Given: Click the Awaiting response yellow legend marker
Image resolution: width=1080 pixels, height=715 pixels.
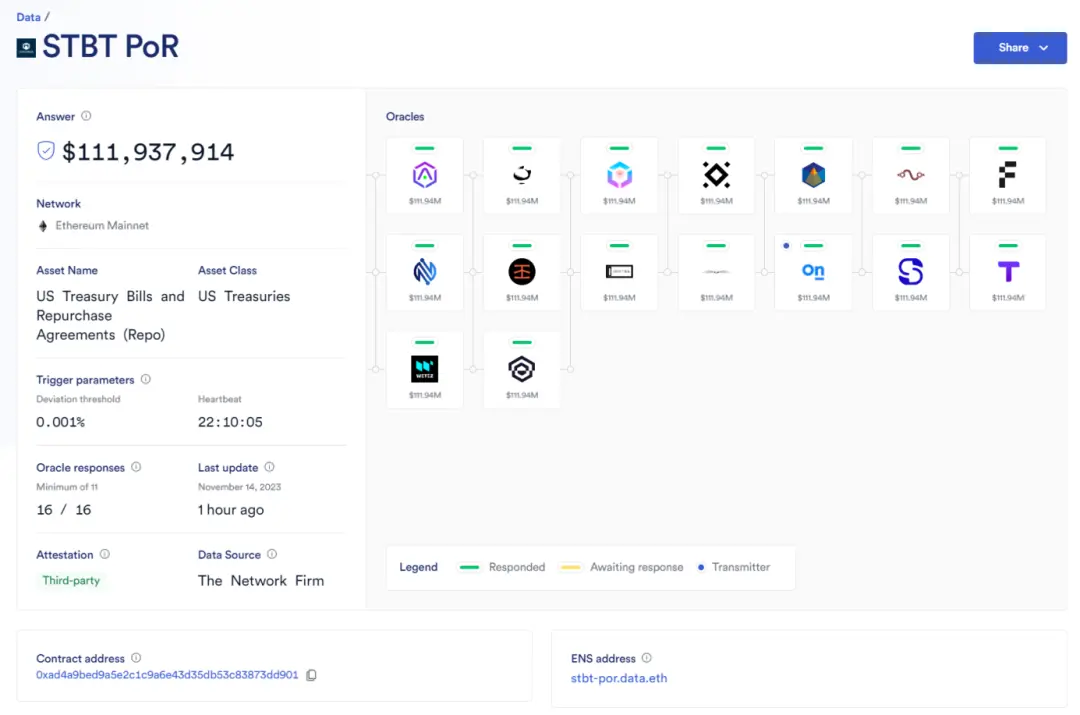Looking at the screenshot, I should (x=570, y=568).
